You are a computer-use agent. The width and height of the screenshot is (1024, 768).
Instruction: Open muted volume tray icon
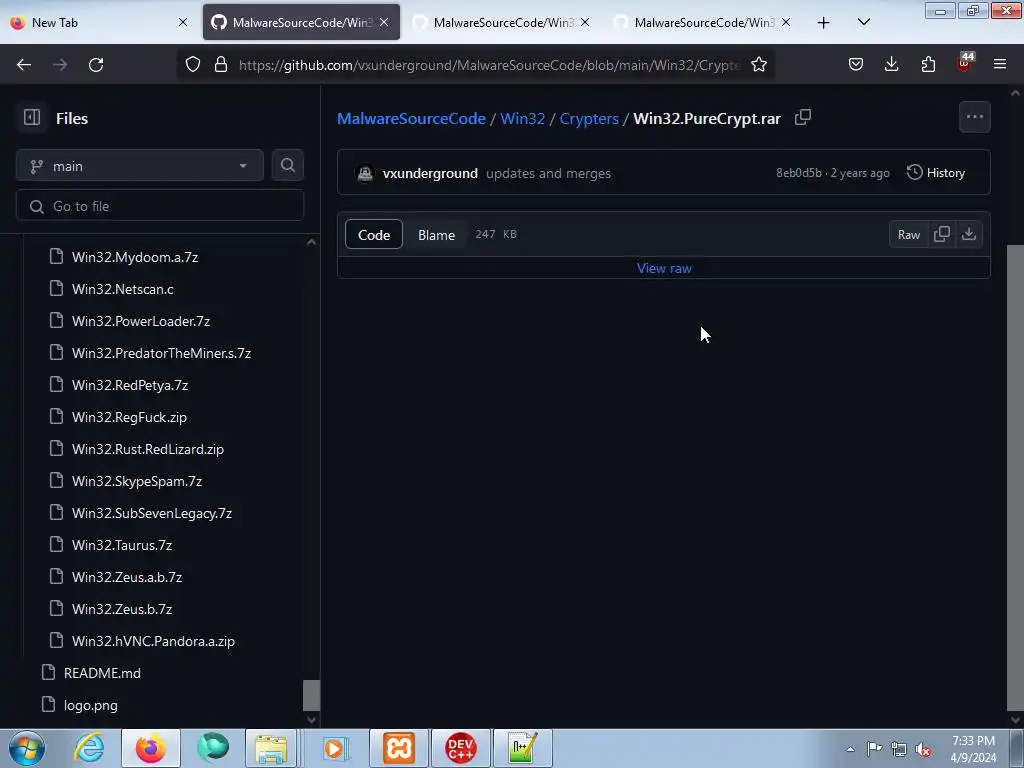coord(923,749)
